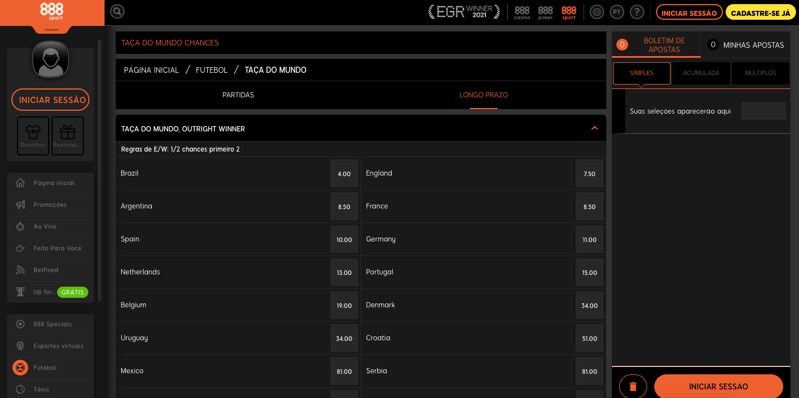Image resolution: width=800 pixels, height=398 pixels.
Task: Switch to Longo Prazo tab
Action: click(x=484, y=95)
